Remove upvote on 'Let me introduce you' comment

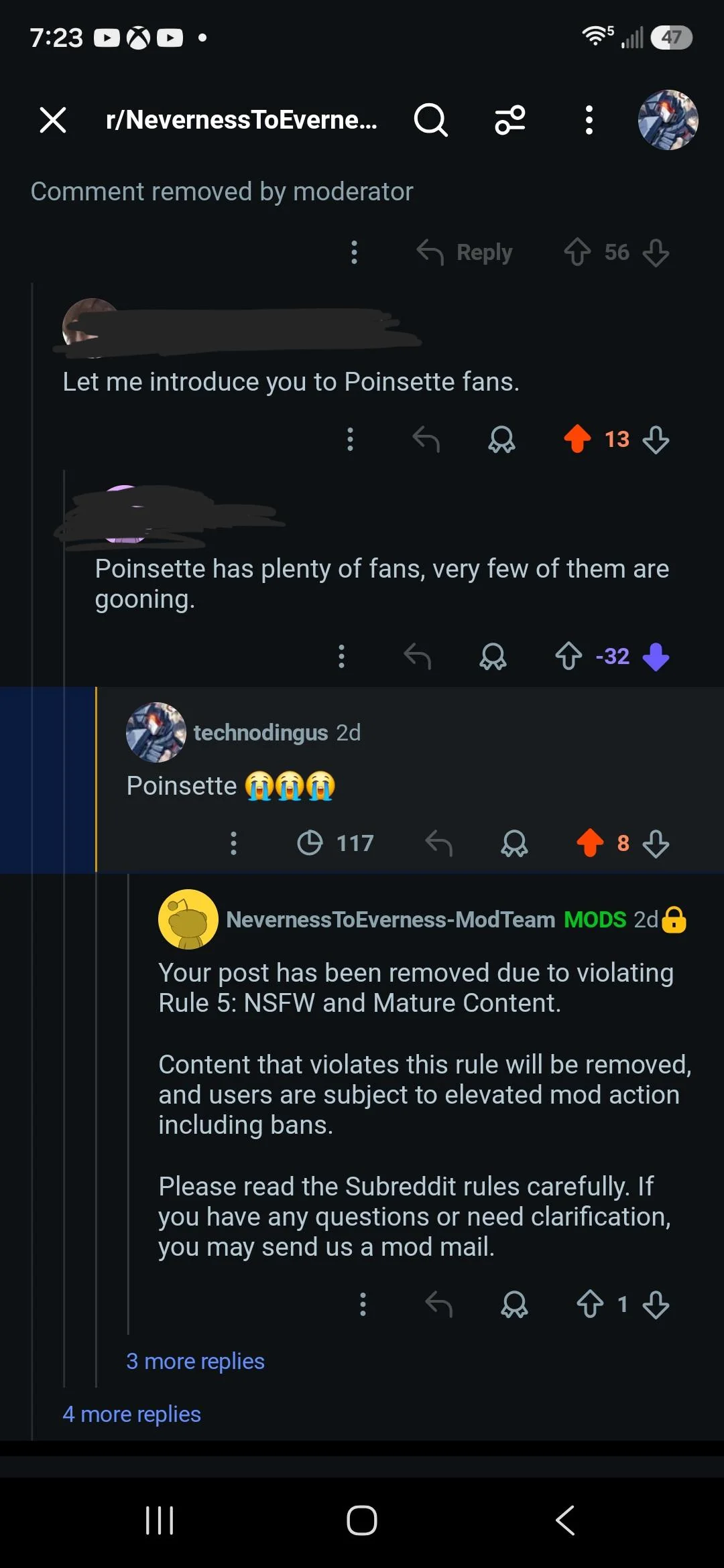[577, 440]
